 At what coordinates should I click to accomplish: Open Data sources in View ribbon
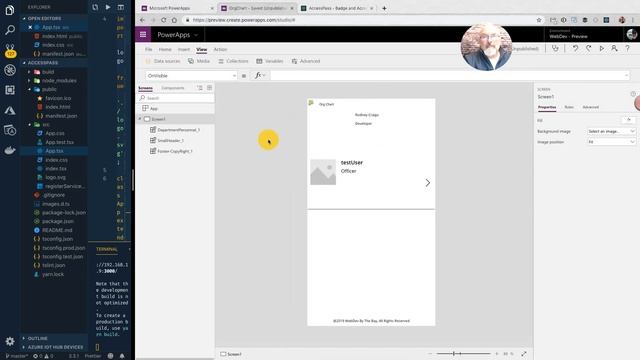pyautogui.click(x=163, y=61)
